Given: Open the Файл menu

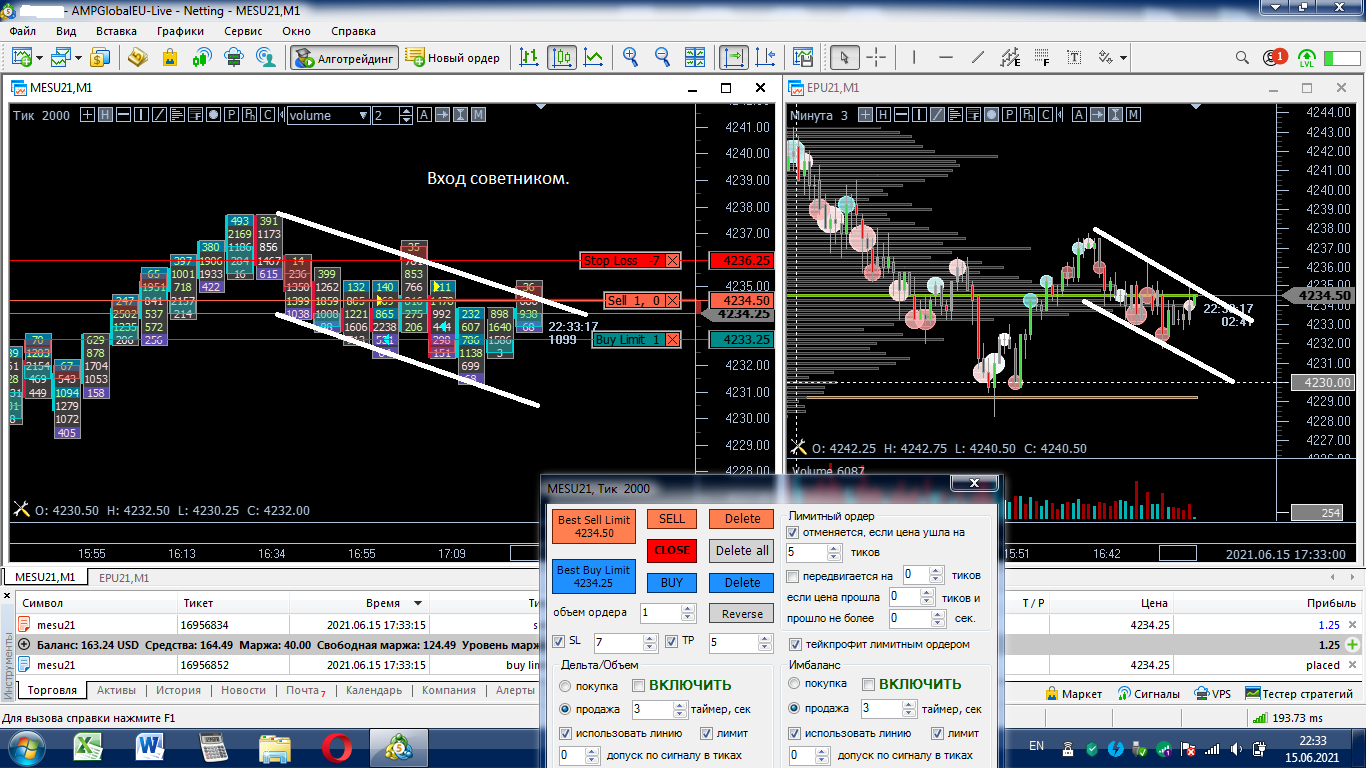Looking at the screenshot, I should (23, 31).
